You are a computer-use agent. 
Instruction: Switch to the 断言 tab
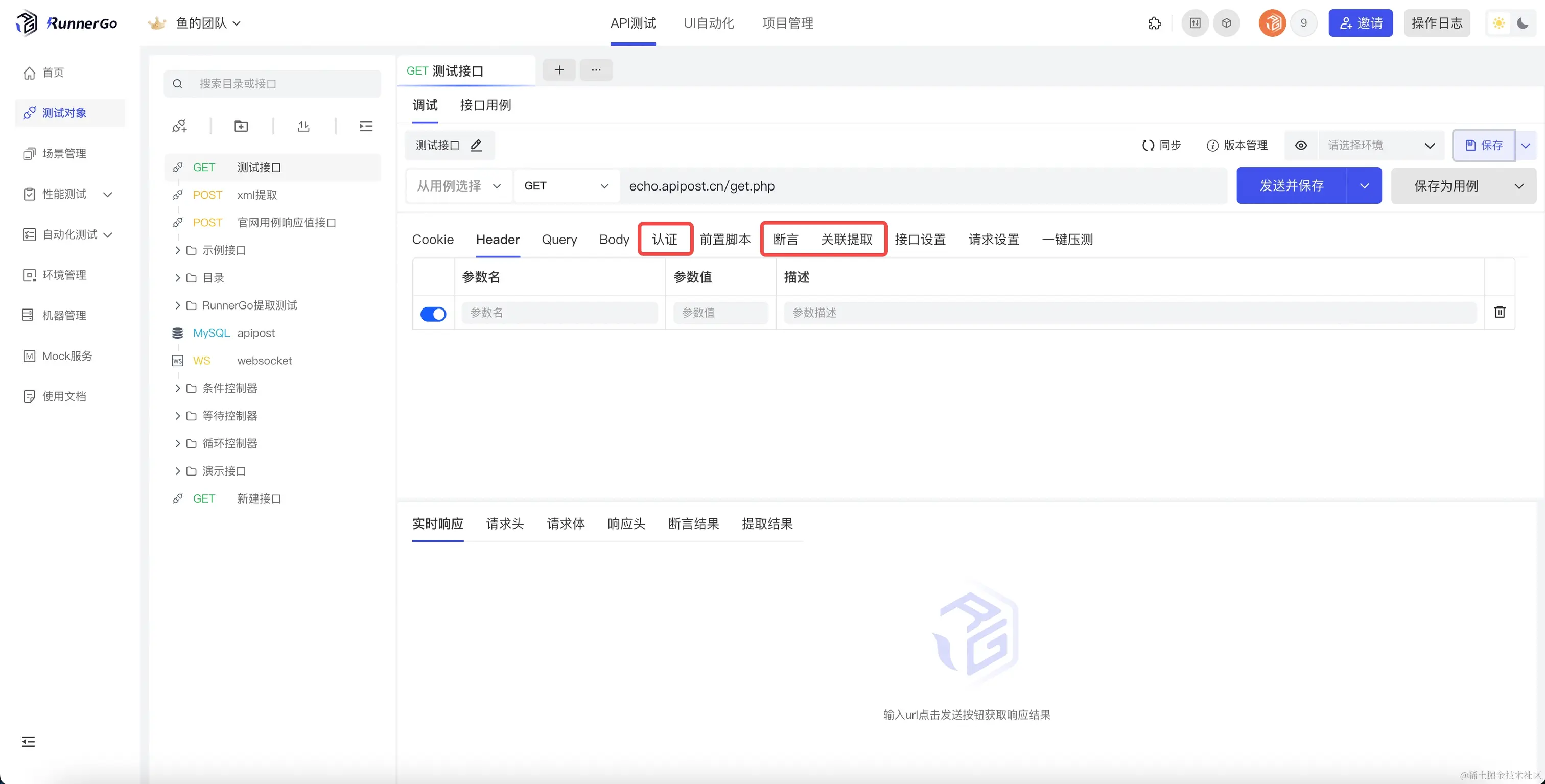coord(785,240)
